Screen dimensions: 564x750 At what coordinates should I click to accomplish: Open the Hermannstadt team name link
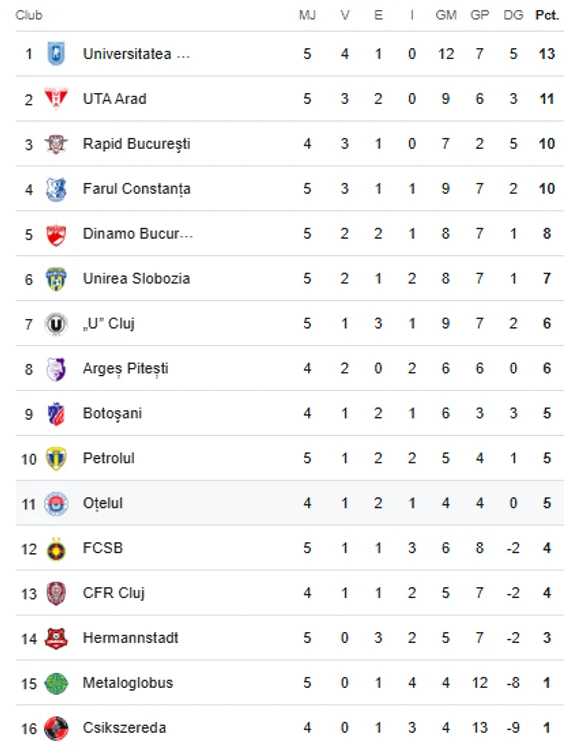pos(130,638)
